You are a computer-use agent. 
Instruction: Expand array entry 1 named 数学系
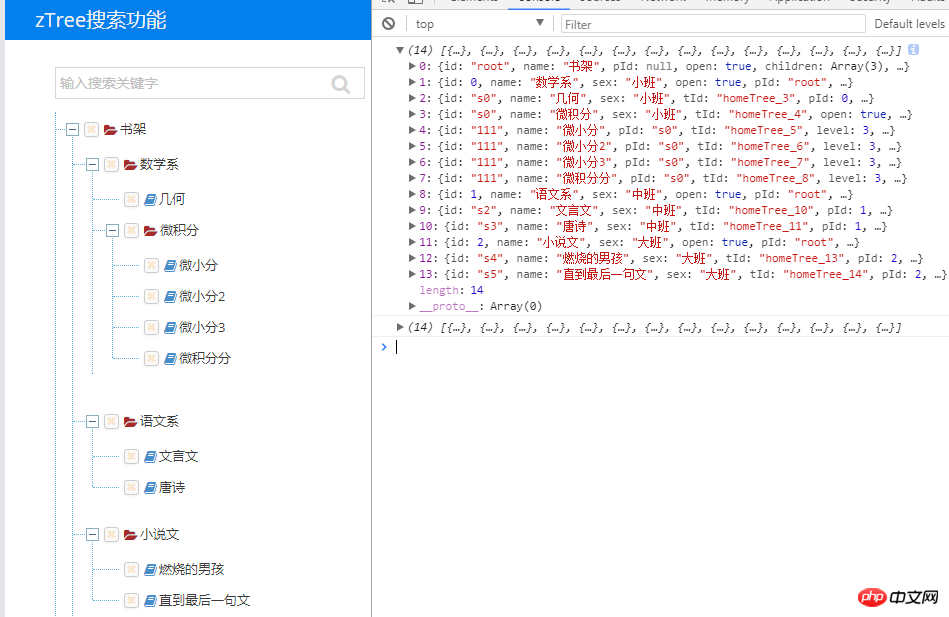tap(412, 82)
